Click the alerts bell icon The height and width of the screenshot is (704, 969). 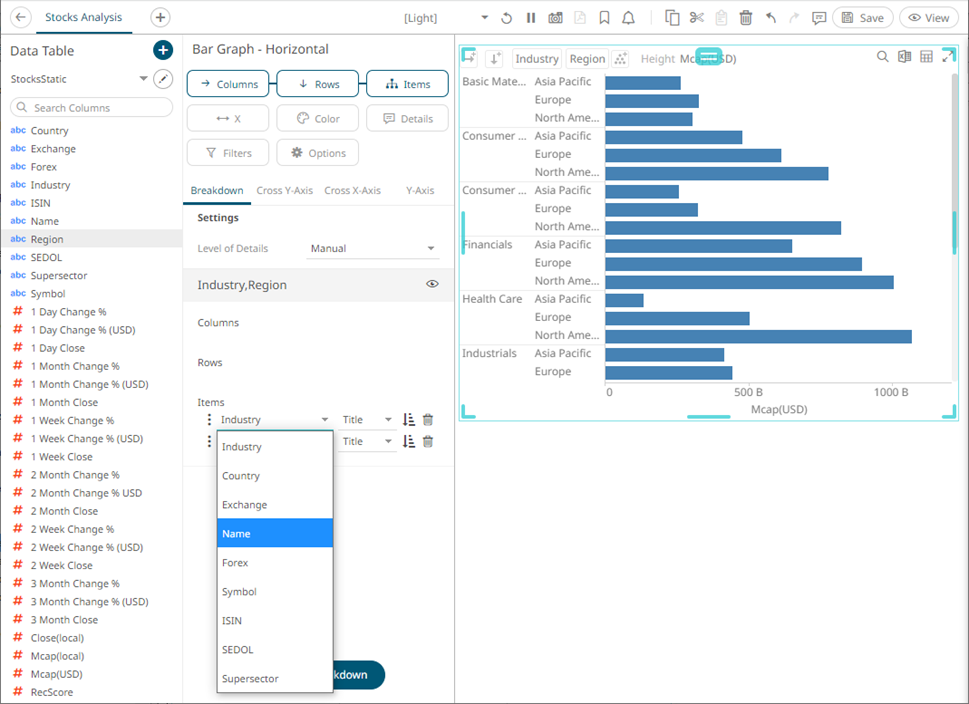628,18
